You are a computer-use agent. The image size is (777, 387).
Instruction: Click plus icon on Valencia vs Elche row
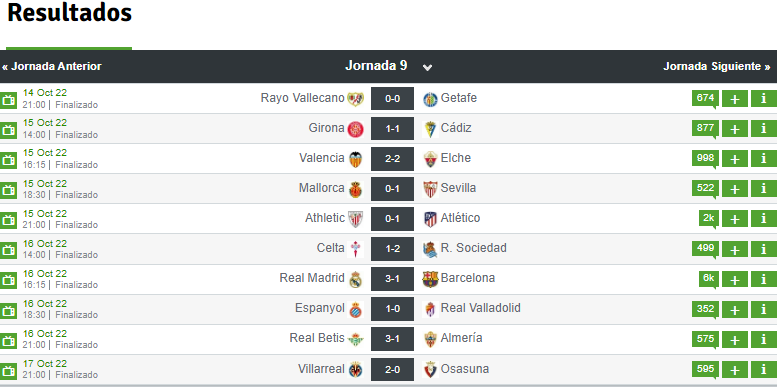[x=735, y=159]
